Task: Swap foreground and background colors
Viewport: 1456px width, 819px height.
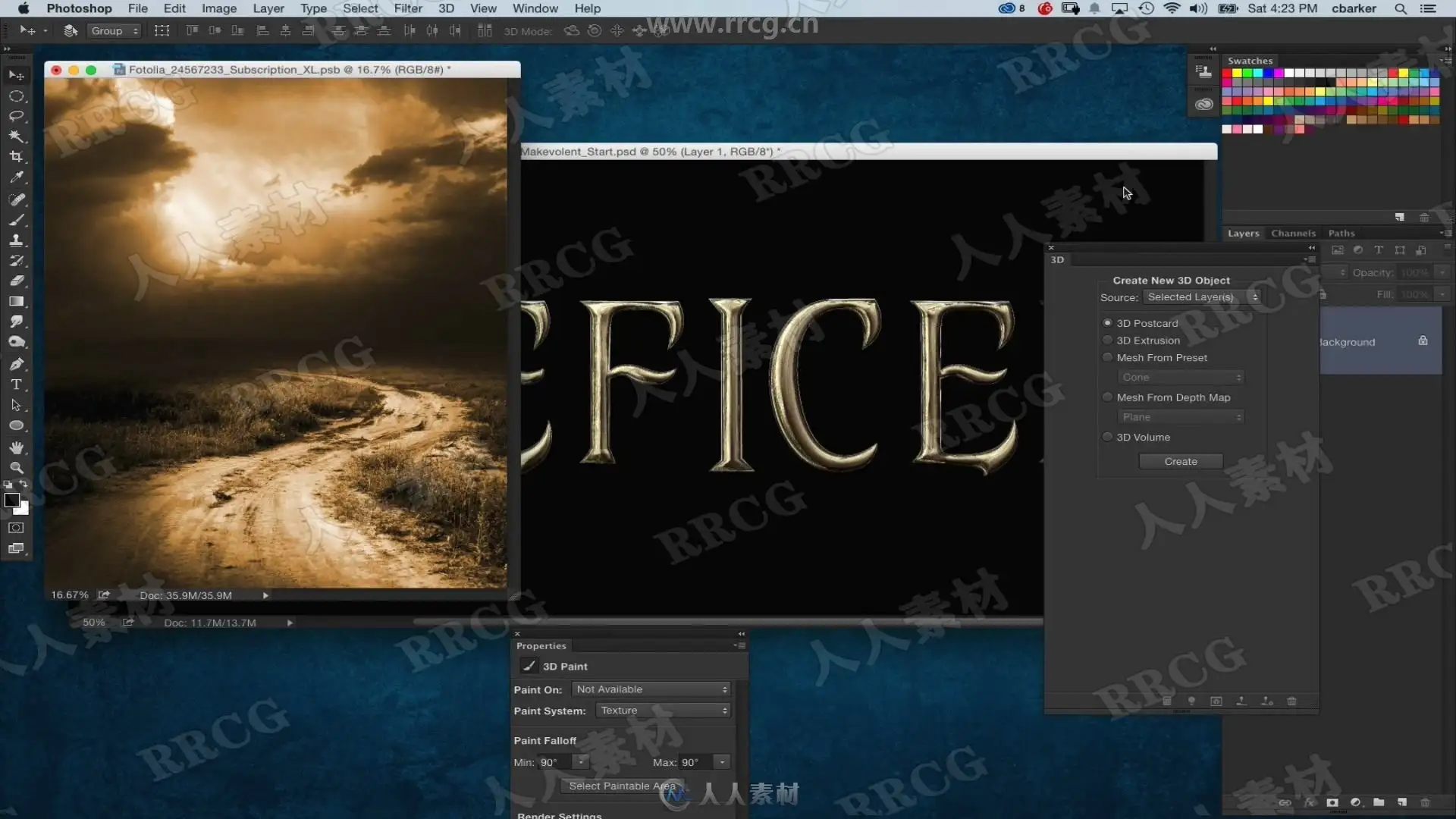Action: [x=24, y=484]
